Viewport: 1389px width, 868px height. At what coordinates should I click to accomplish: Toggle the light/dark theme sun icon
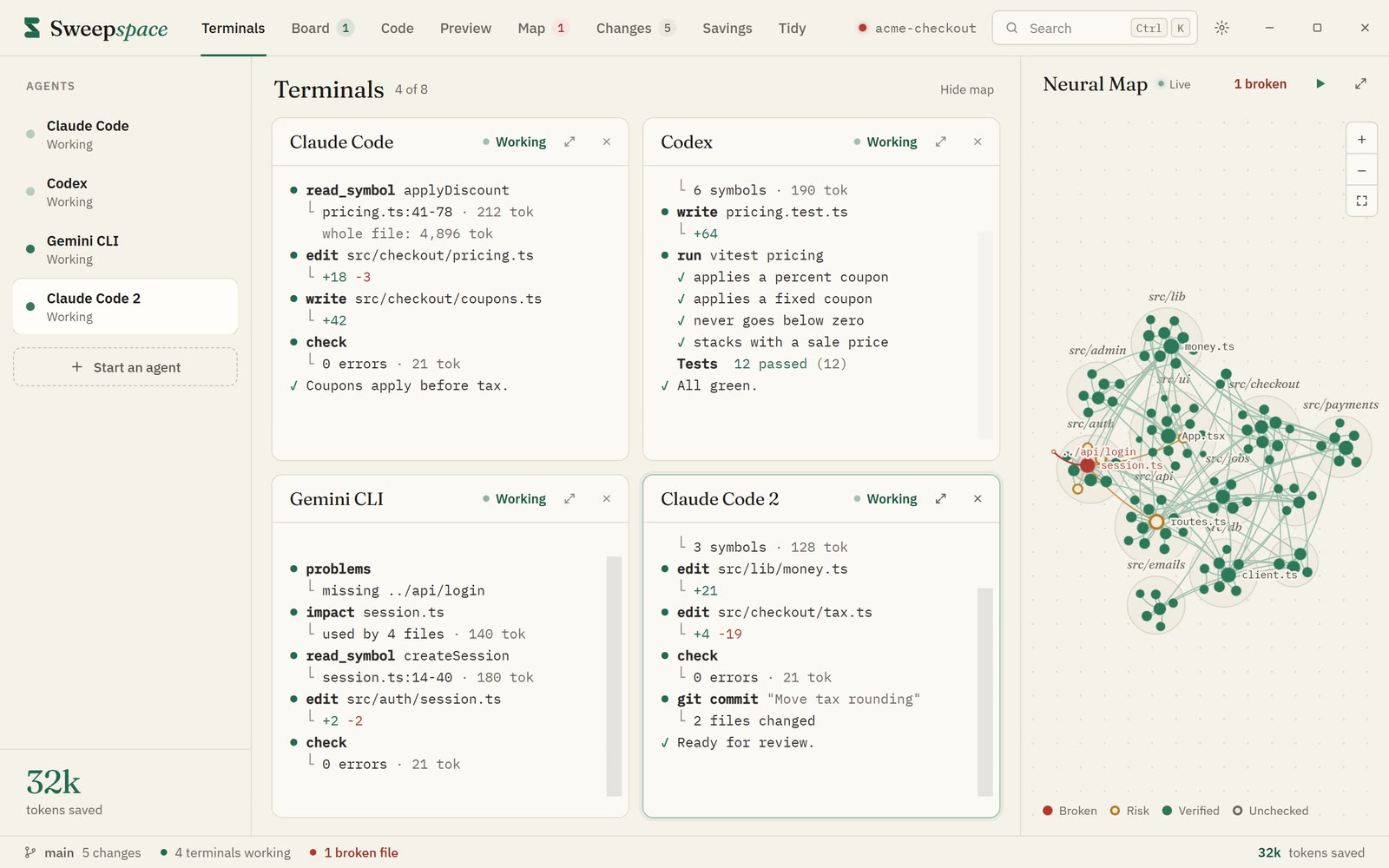(1222, 28)
